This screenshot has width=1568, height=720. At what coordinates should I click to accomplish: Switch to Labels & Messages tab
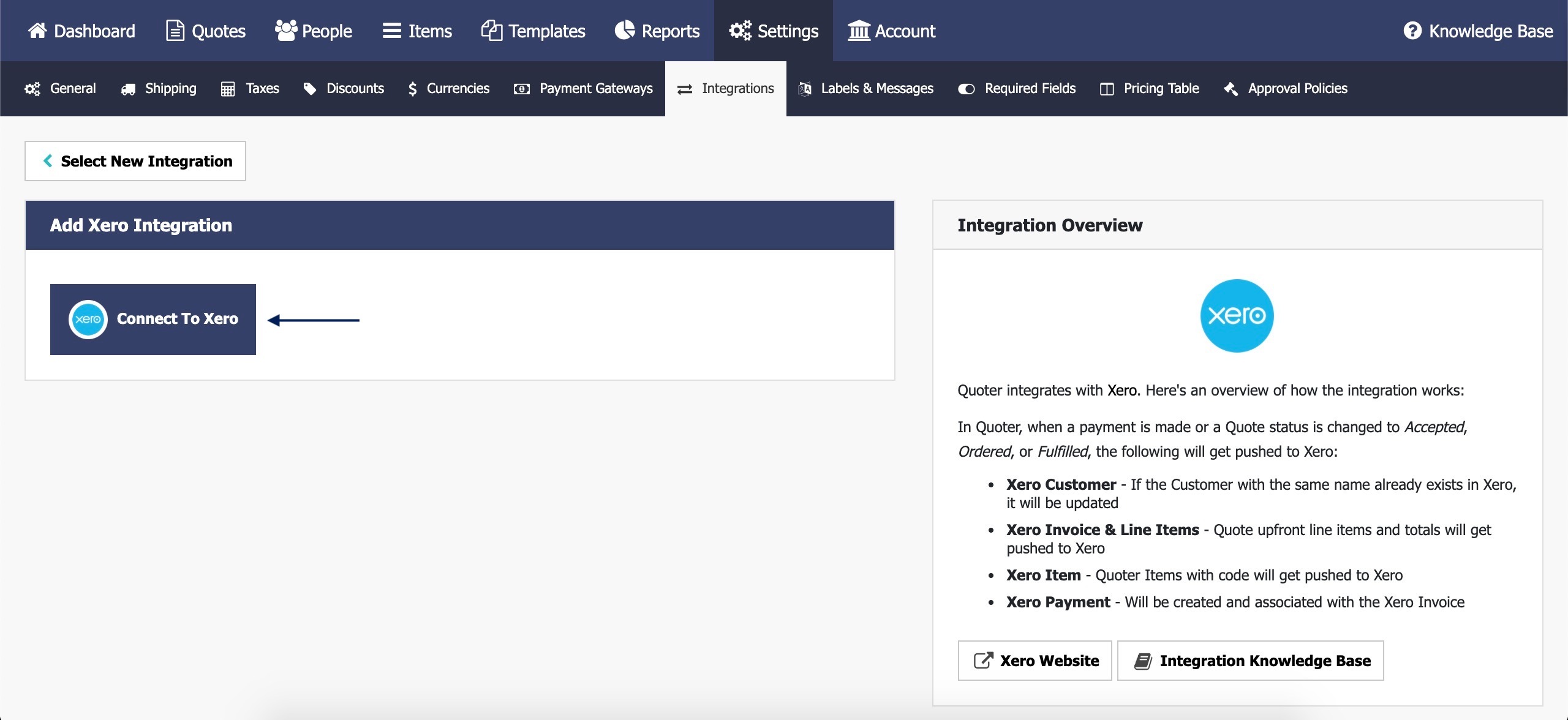point(866,89)
